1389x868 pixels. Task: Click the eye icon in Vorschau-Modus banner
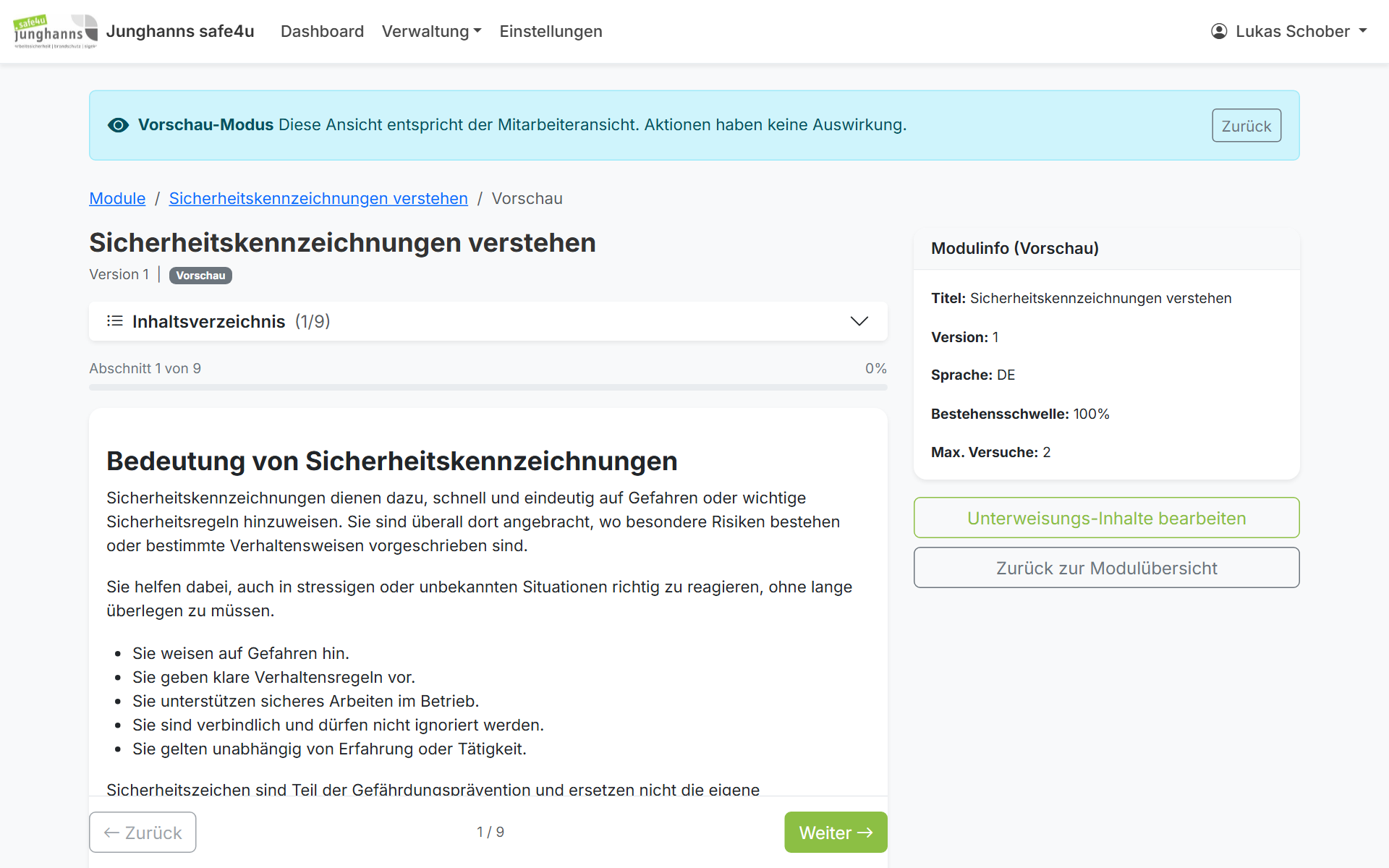118,125
